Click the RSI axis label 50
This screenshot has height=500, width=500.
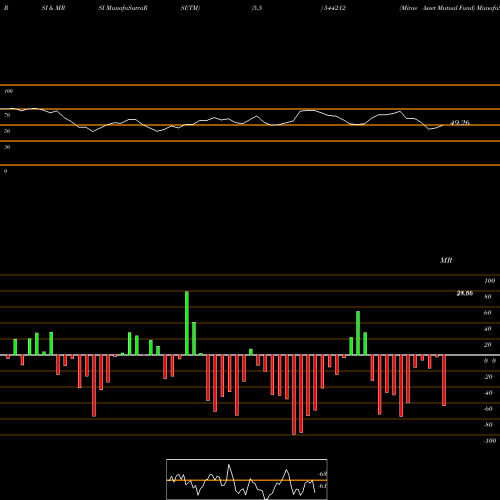(7, 131)
